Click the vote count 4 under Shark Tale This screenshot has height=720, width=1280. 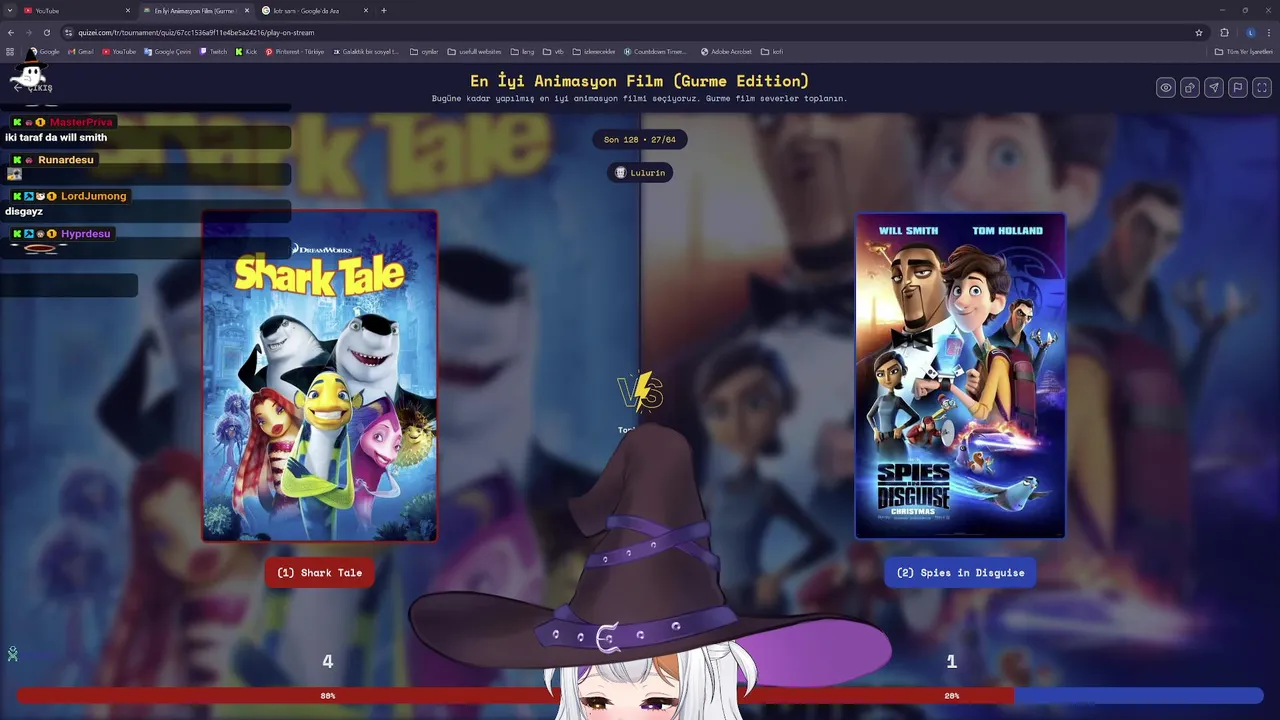[x=327, y=661]
